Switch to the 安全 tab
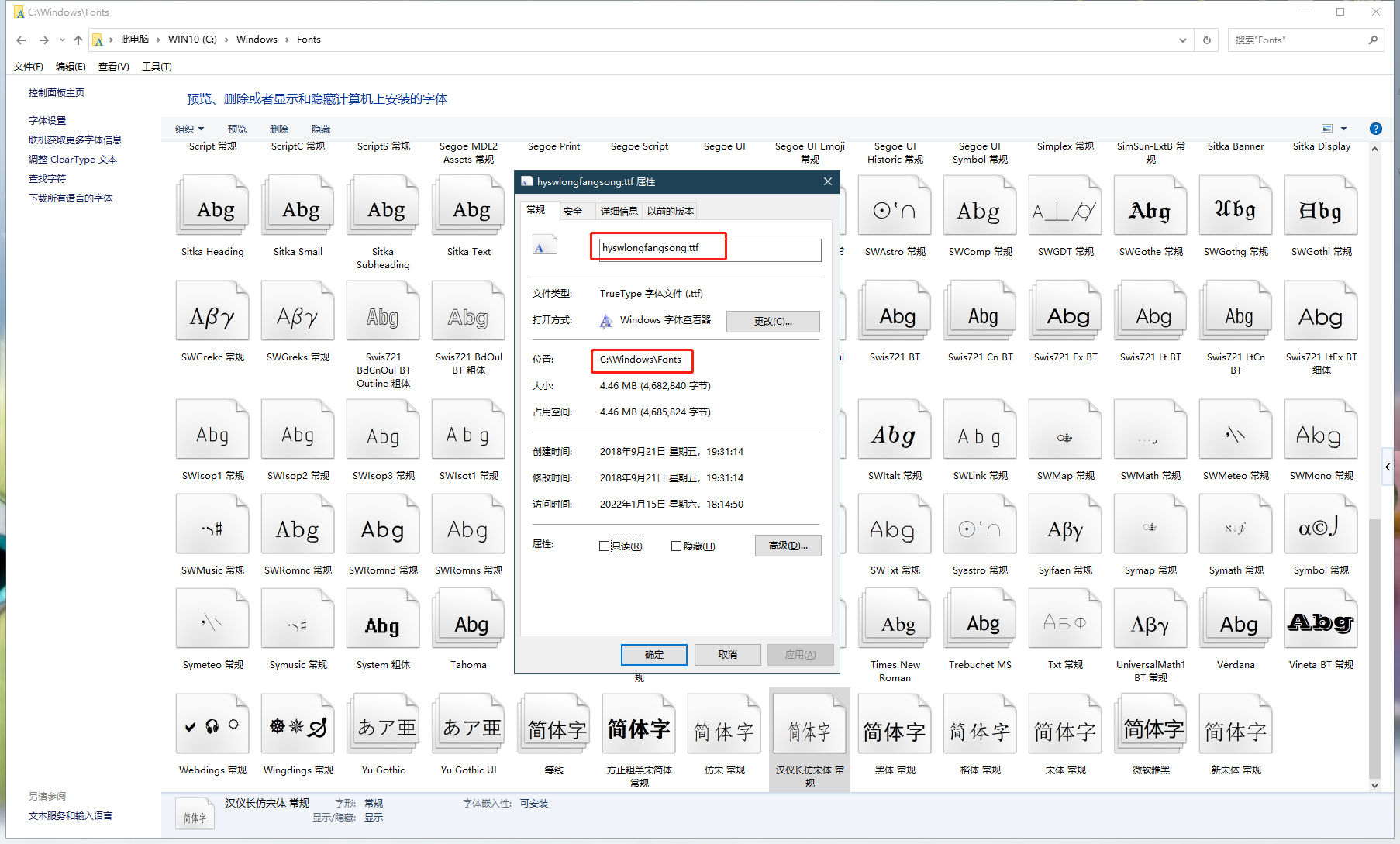Image resolution: width=1400 pixels, height=844 pixels. (x=573, y=211)
